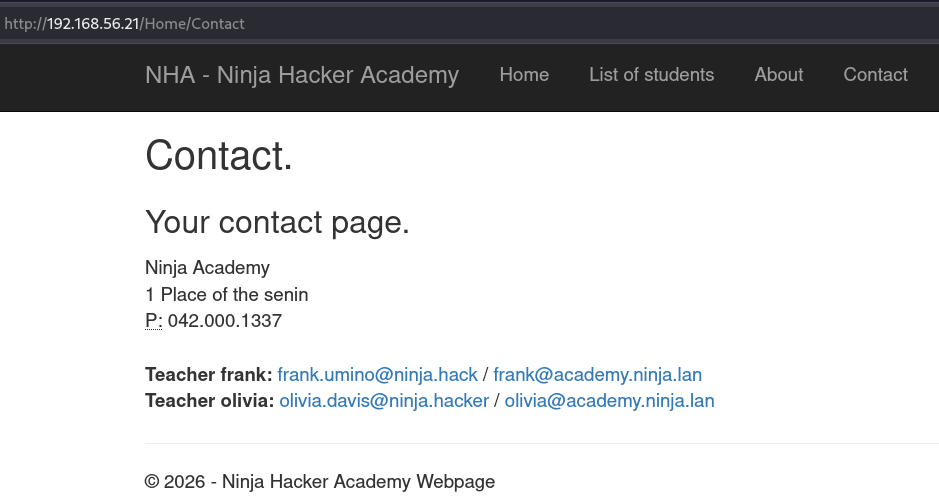The width and height of the screenshot is (939, 503).
Task: Click the olivia@academy.ninja.lan address
Action: click(609, 401)
